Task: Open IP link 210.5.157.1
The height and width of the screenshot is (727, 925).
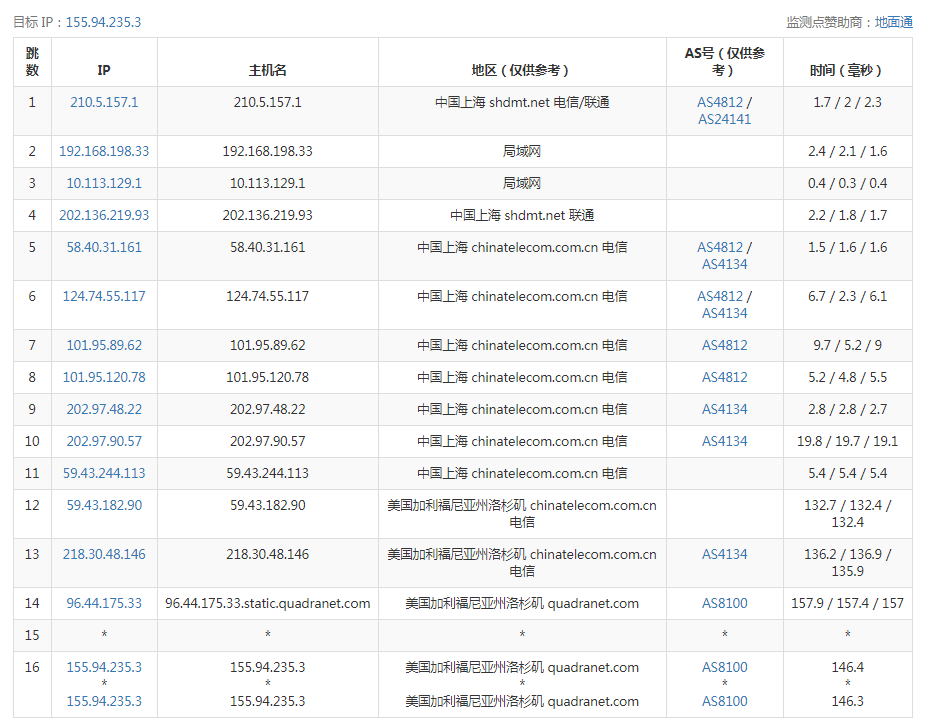Action: click(104, 102)
